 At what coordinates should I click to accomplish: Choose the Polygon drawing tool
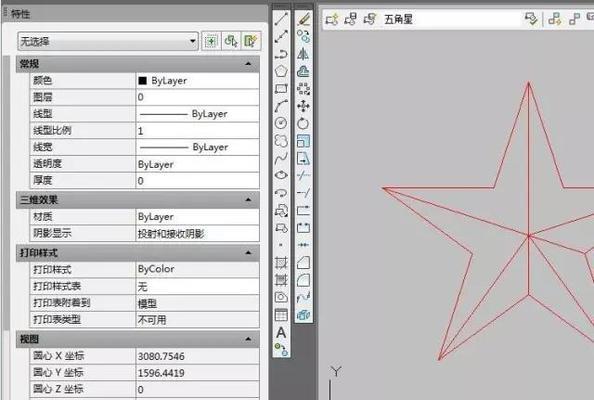pos(281,71)
